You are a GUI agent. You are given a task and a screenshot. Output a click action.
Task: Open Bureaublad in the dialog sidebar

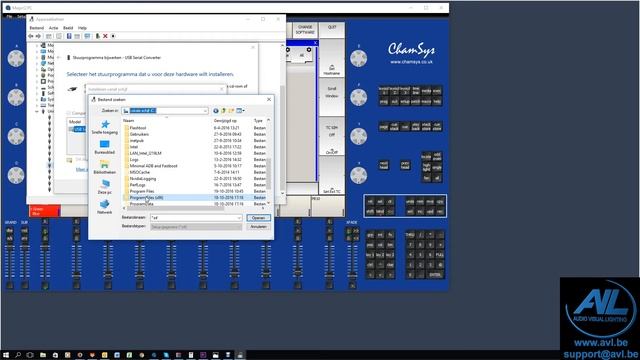[x=104, y=147]
